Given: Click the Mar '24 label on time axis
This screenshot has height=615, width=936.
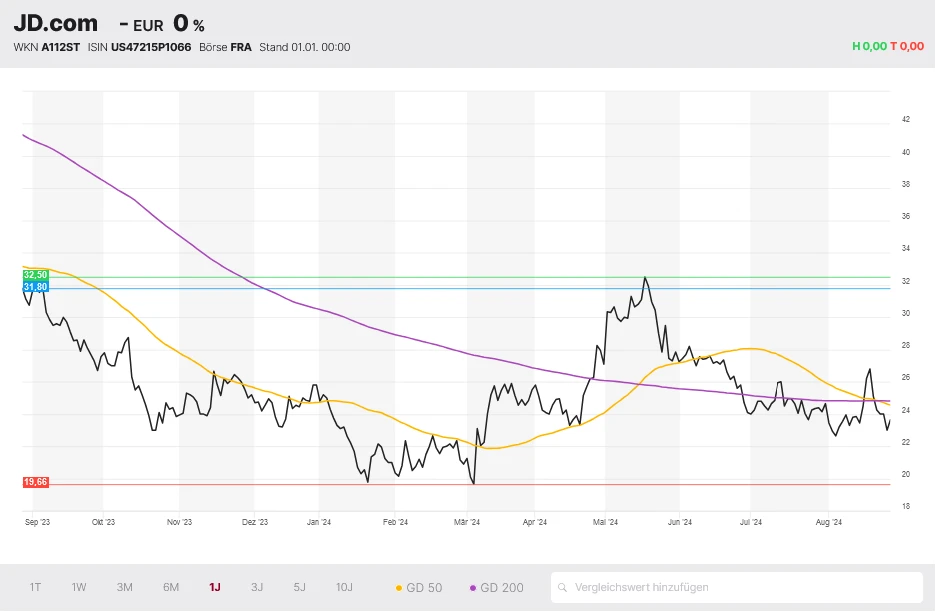Looking at the screenshot, I should (467, 522).
